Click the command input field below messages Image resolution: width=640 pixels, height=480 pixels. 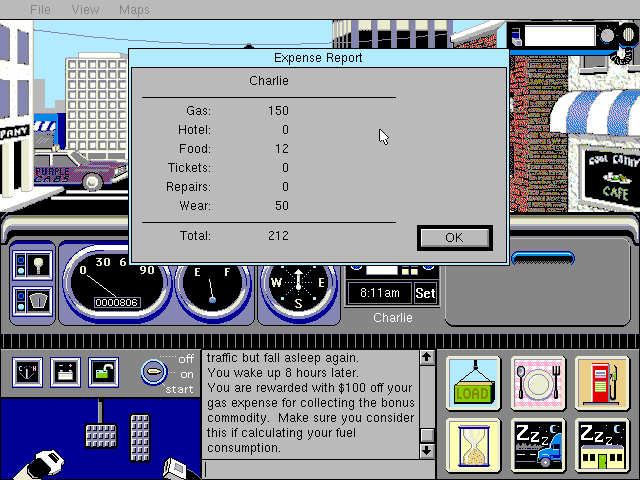tap(318, 470)
